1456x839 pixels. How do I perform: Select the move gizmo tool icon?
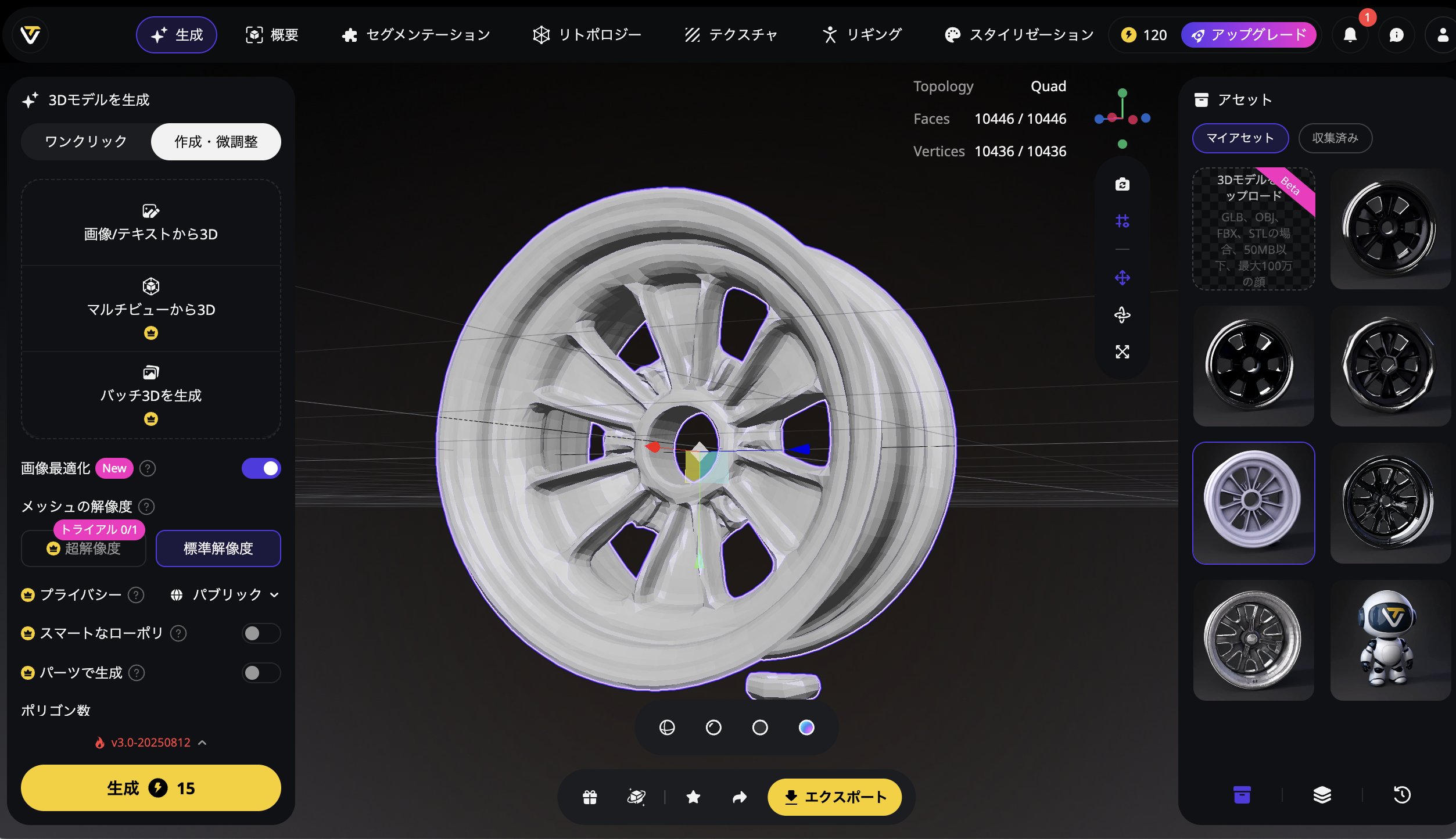click(1122, 278)
